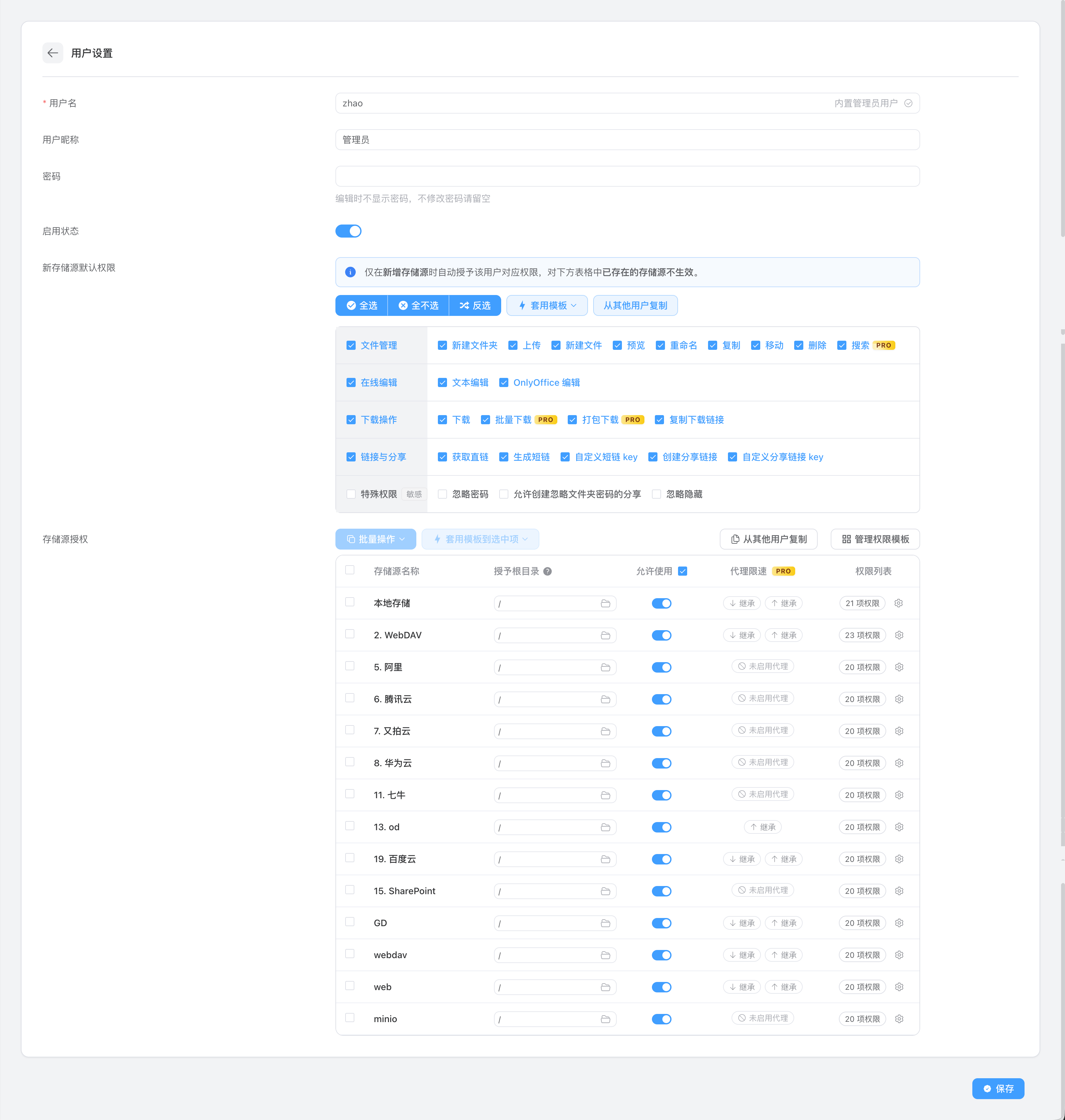The width and height of the screenshot is (1065, 1120).
Task: Open permission settings gear for webdav
Action: point(899,955)
